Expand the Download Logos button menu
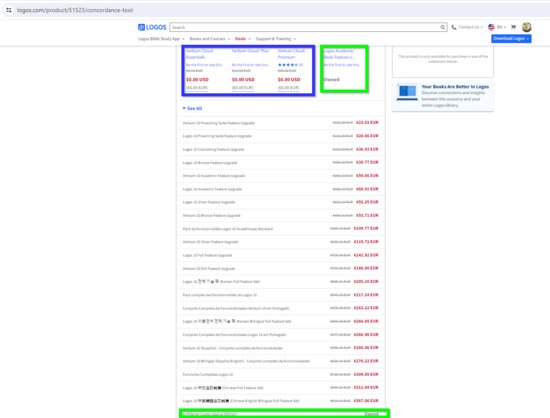 [x=511, y=39]
